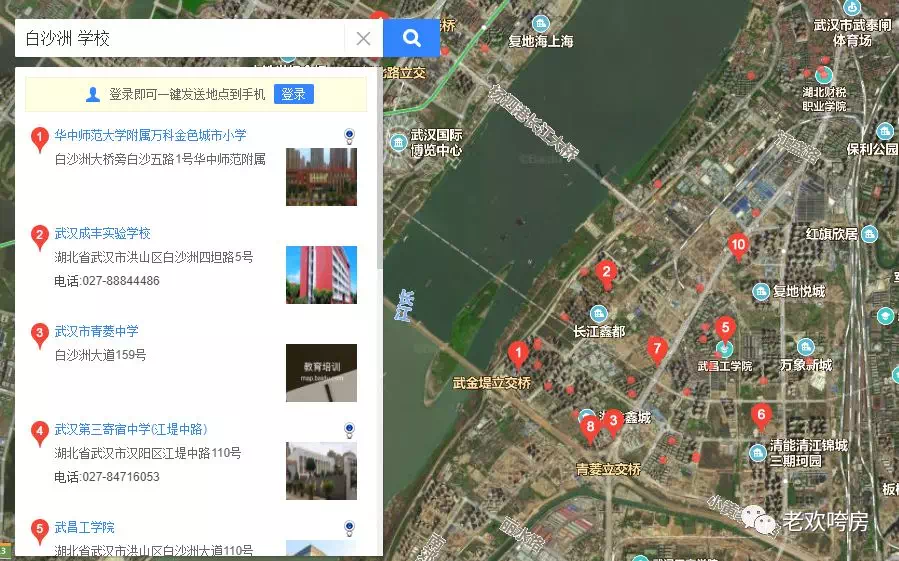The image size is (899, 561).
Task: Click list marker 1 beside 华中师范大学附属
Action: click(x=40, y=139)
